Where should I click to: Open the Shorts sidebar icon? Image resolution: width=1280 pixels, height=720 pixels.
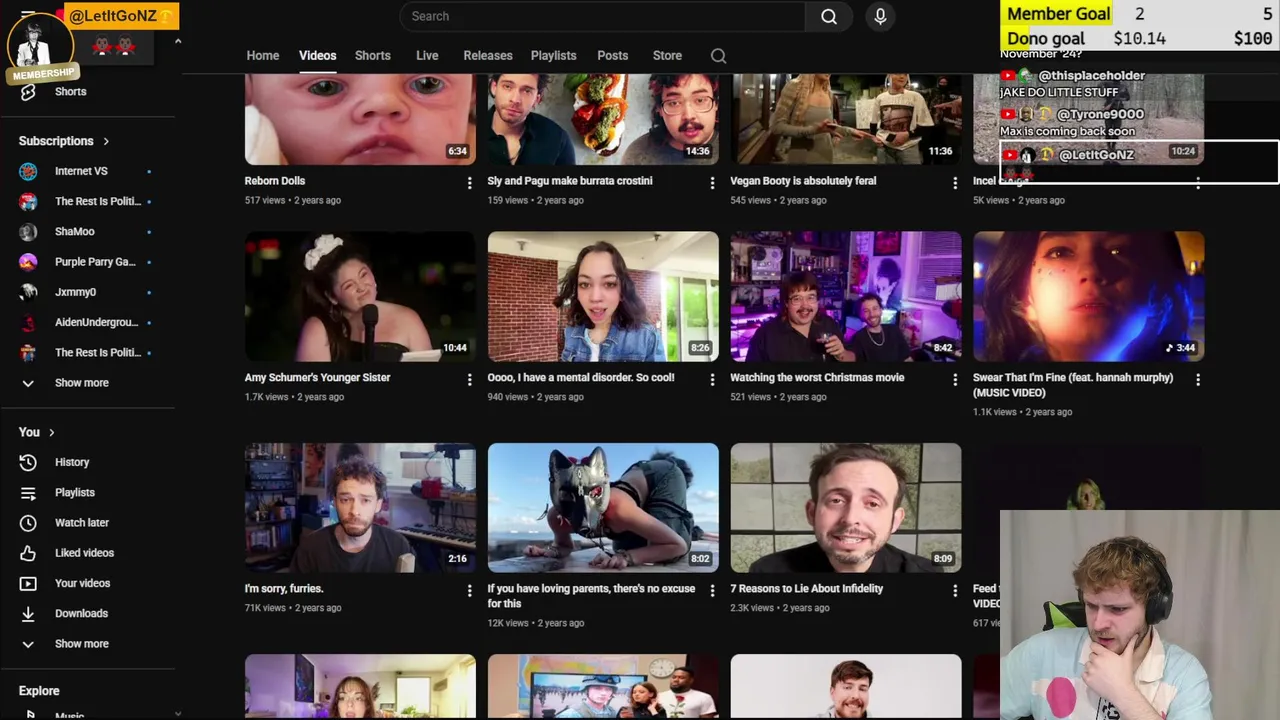pyautogui.click(x=28, y=92)
